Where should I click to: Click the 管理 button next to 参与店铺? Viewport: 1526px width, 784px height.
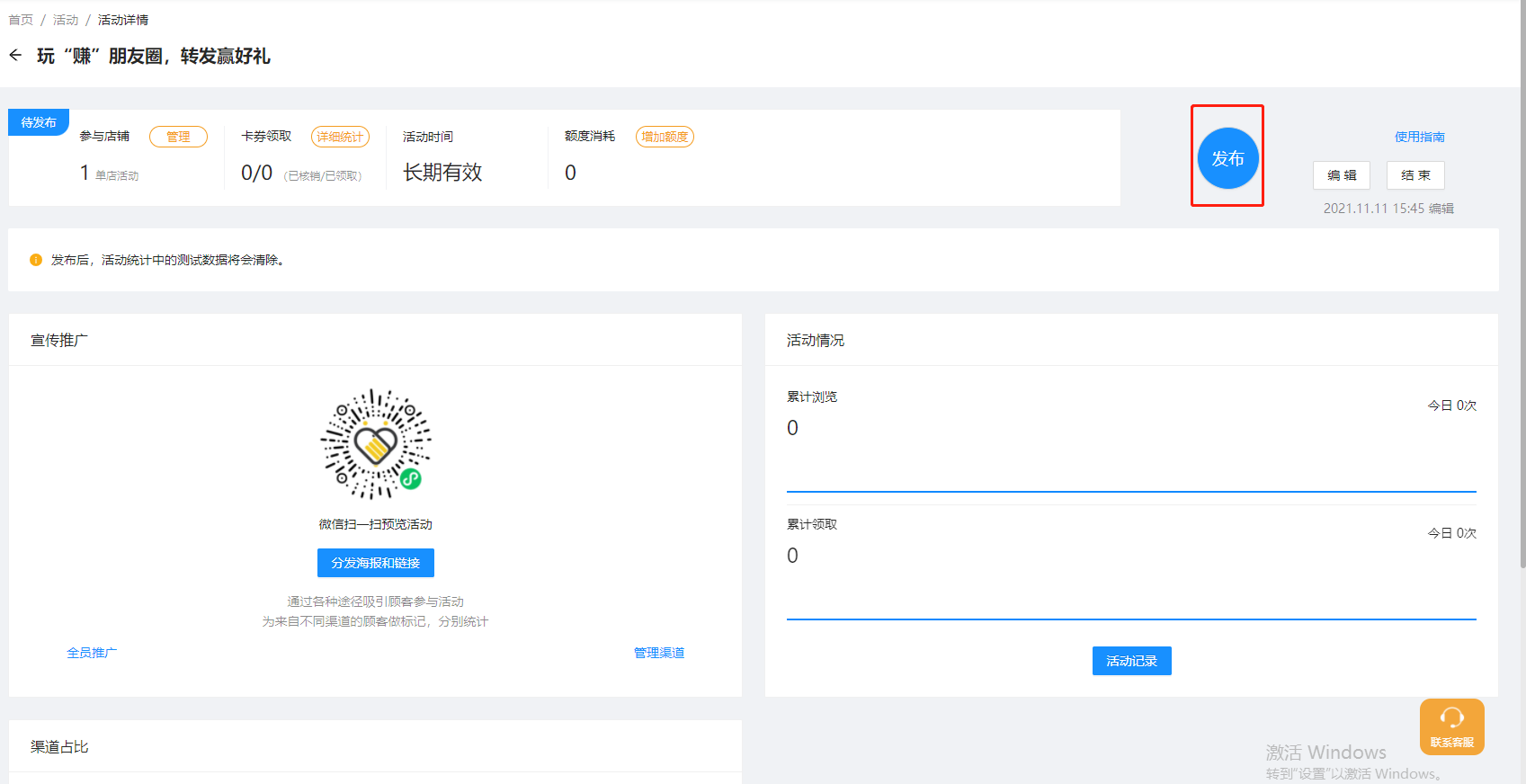[178, 137]
